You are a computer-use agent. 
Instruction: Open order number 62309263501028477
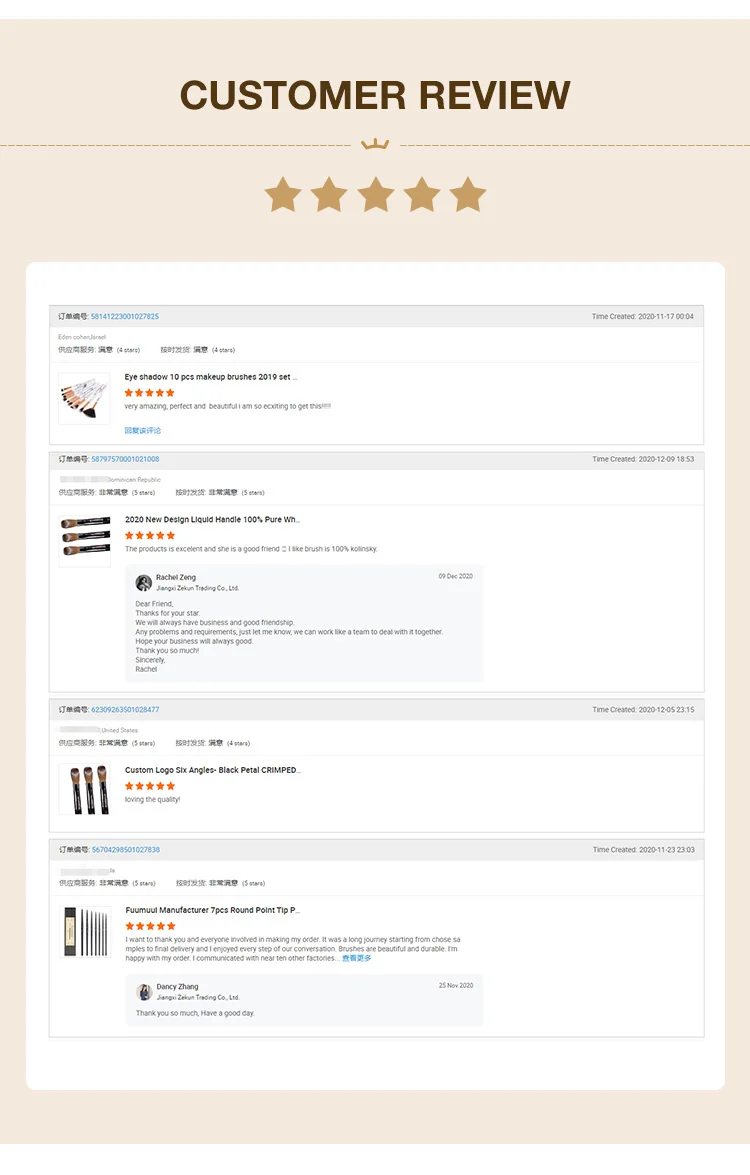125,710
